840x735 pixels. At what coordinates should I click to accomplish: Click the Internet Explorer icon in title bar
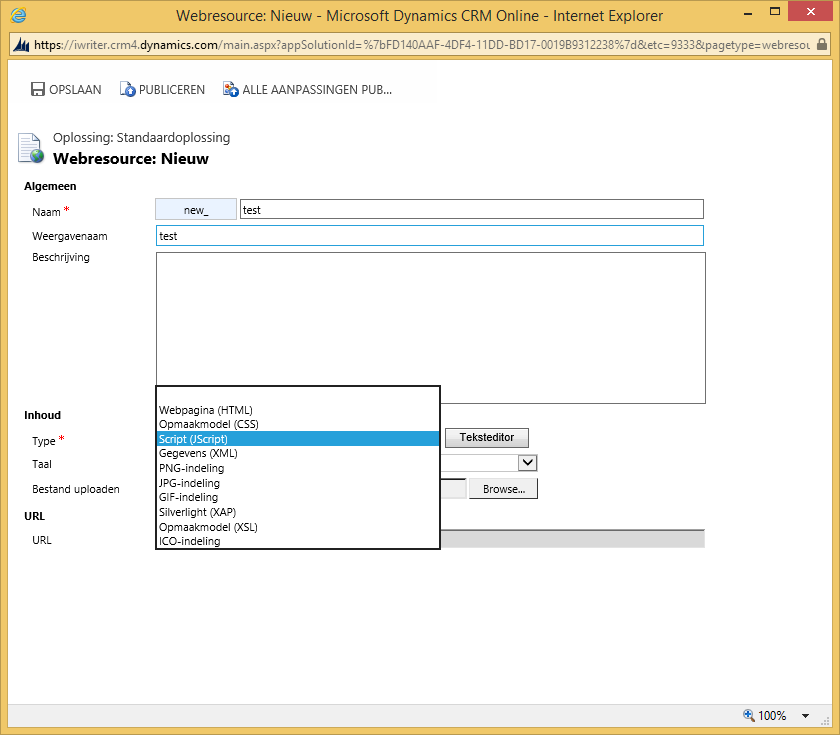pos(19,16)
